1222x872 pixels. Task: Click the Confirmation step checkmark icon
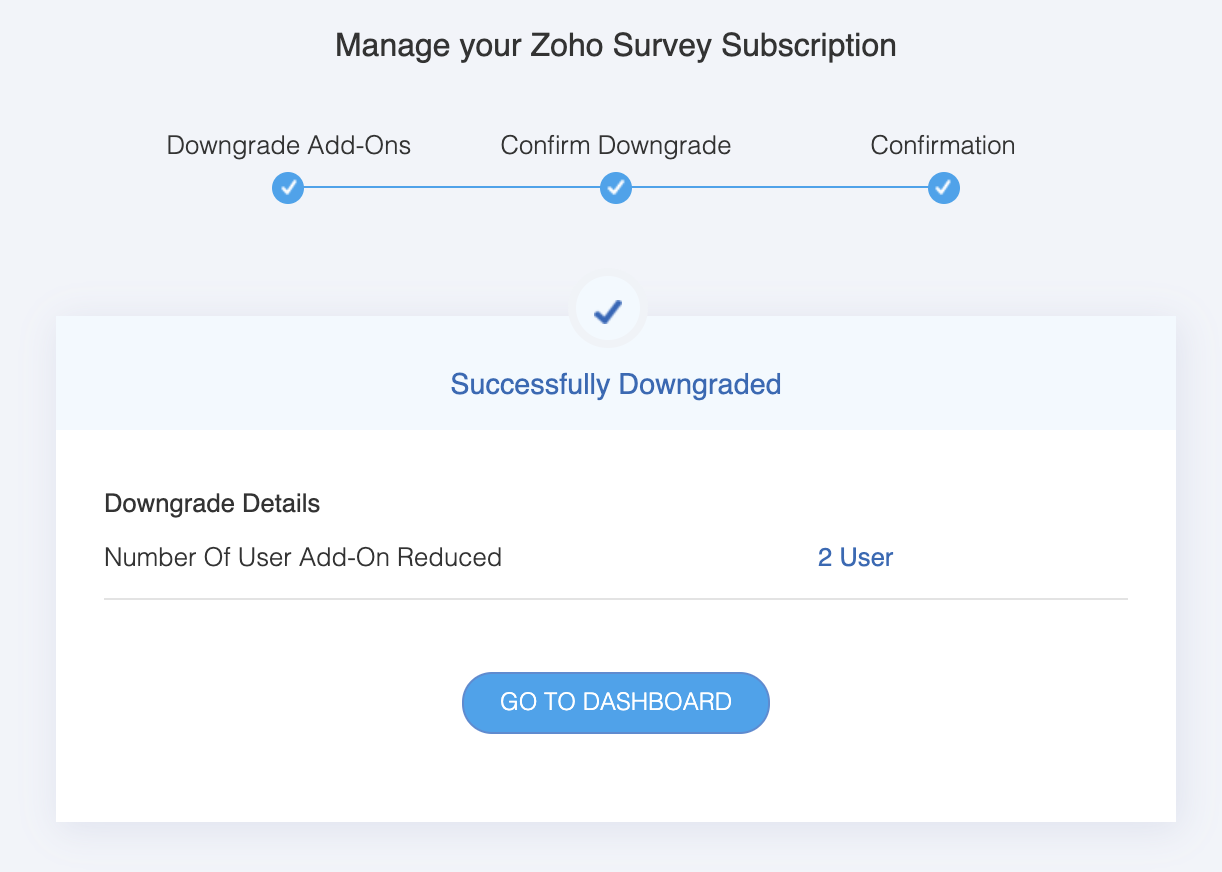[x=943, y=187]
